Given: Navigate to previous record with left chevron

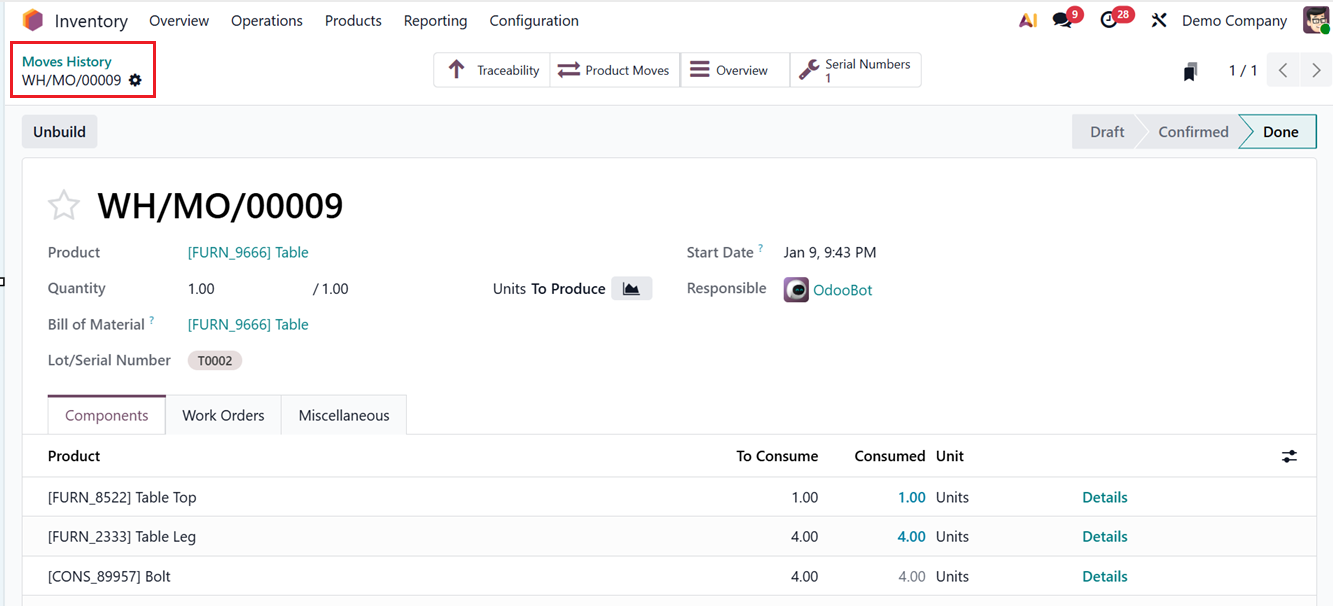Looking at the screenshot, I should point(1283,70).
